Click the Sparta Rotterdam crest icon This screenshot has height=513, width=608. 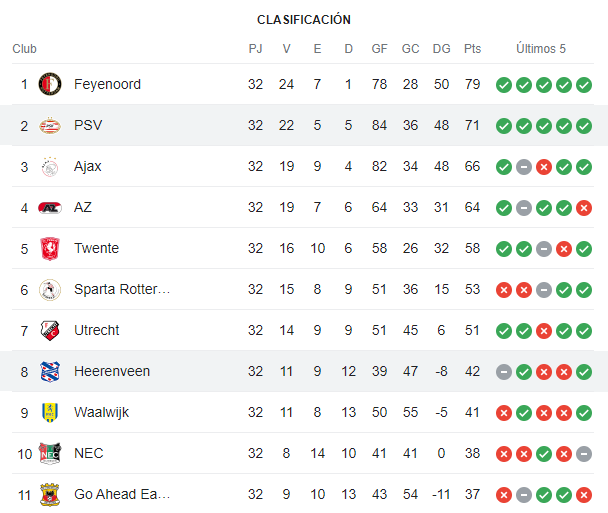click(50, 289)
